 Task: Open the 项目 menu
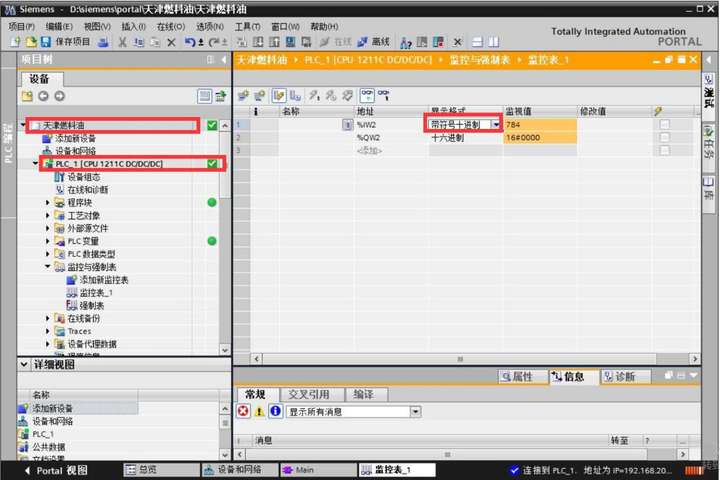[x=22, y=27]
